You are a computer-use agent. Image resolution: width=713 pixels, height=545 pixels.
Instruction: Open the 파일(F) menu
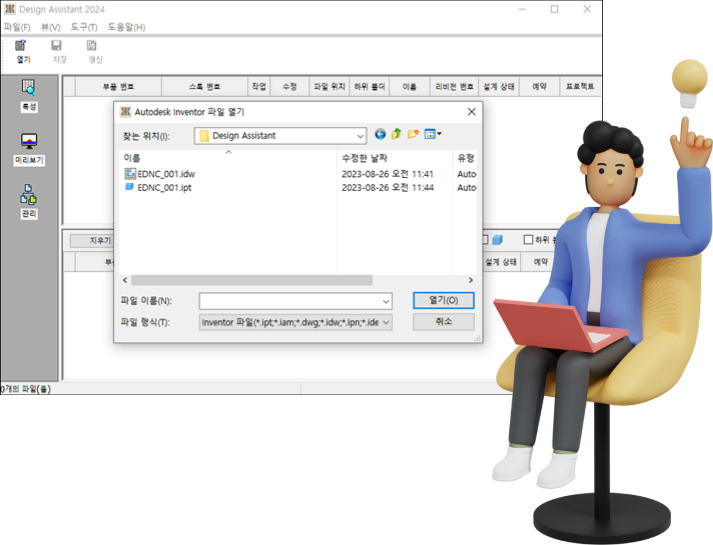16,27
